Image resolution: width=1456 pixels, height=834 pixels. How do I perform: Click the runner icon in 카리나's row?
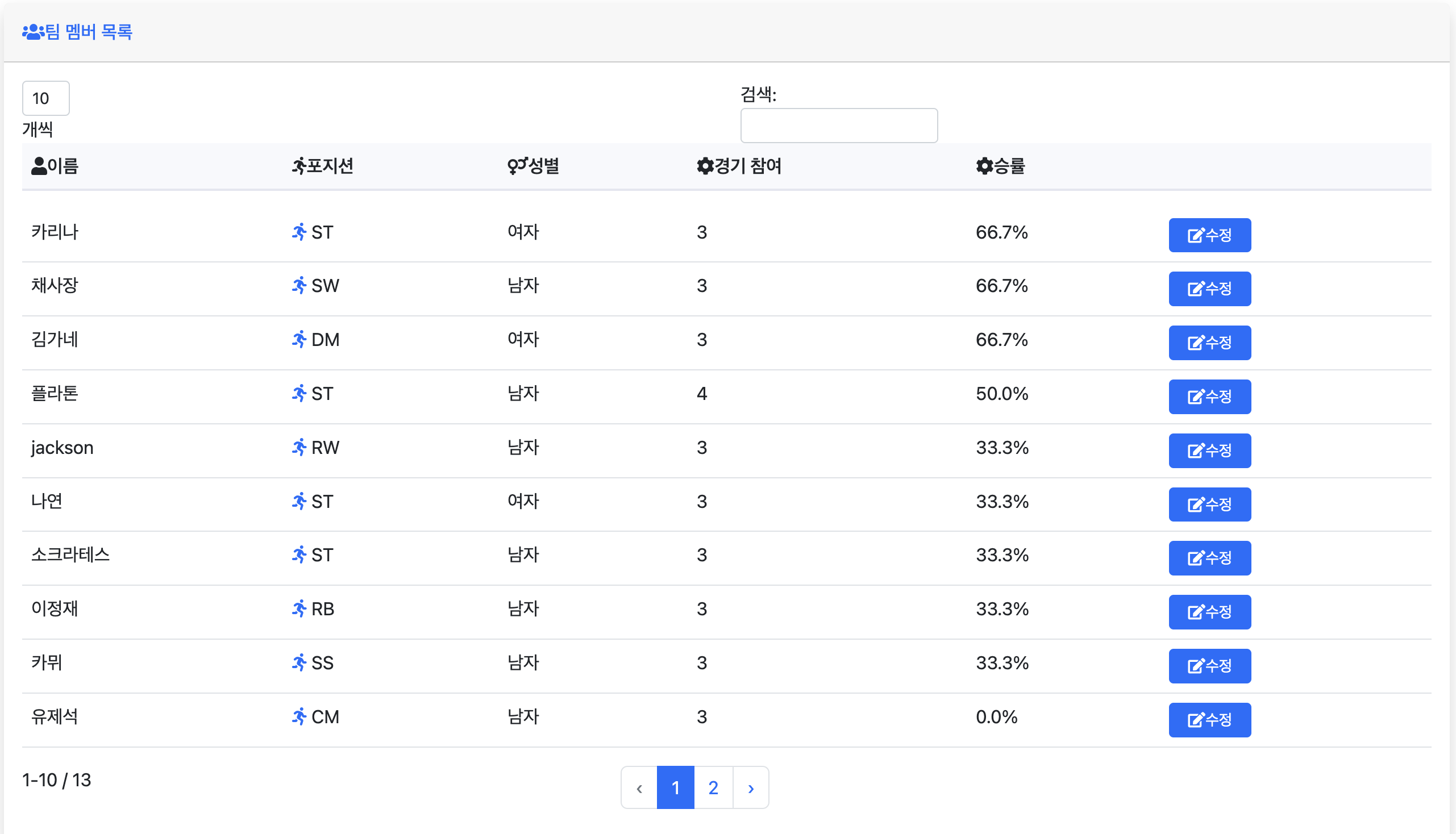pyautogui.click(x=299, y=232)
